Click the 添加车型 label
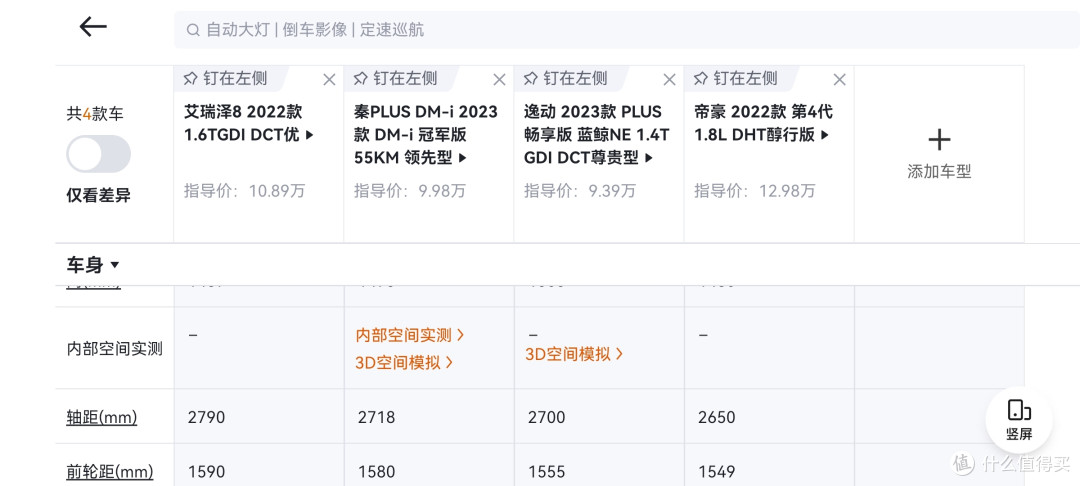 coord(939,172)
